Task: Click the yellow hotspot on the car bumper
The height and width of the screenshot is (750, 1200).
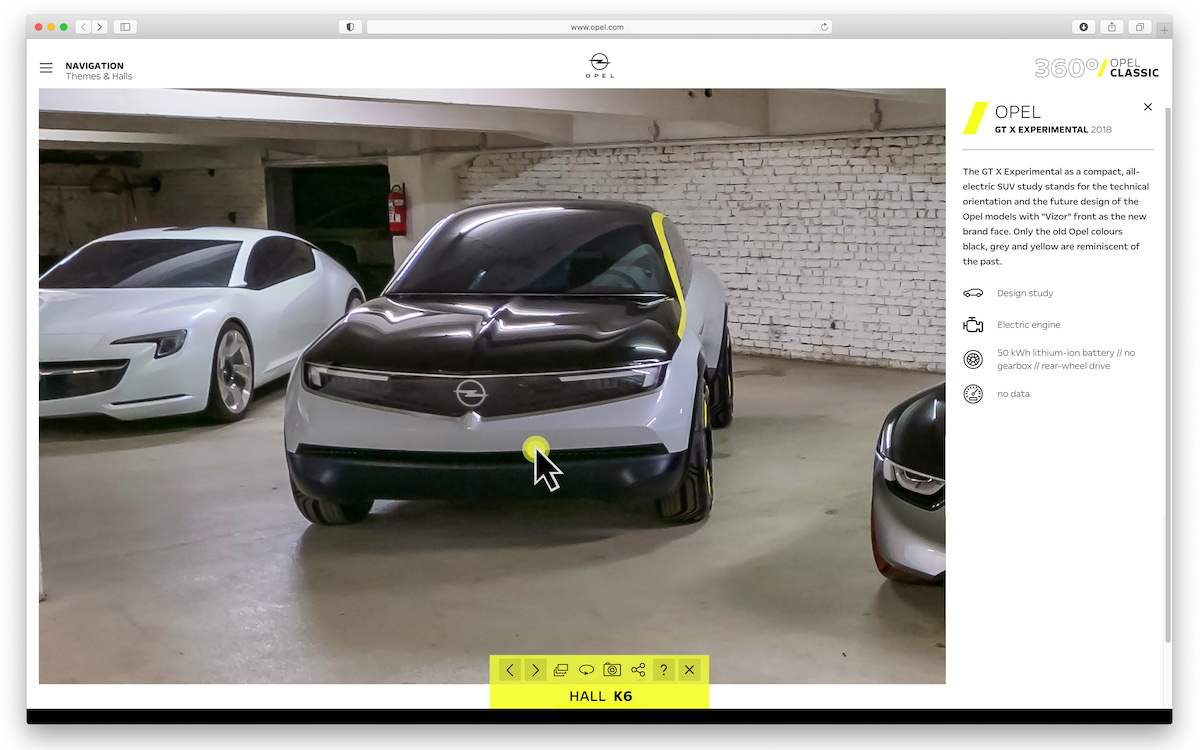Action: 536,448
